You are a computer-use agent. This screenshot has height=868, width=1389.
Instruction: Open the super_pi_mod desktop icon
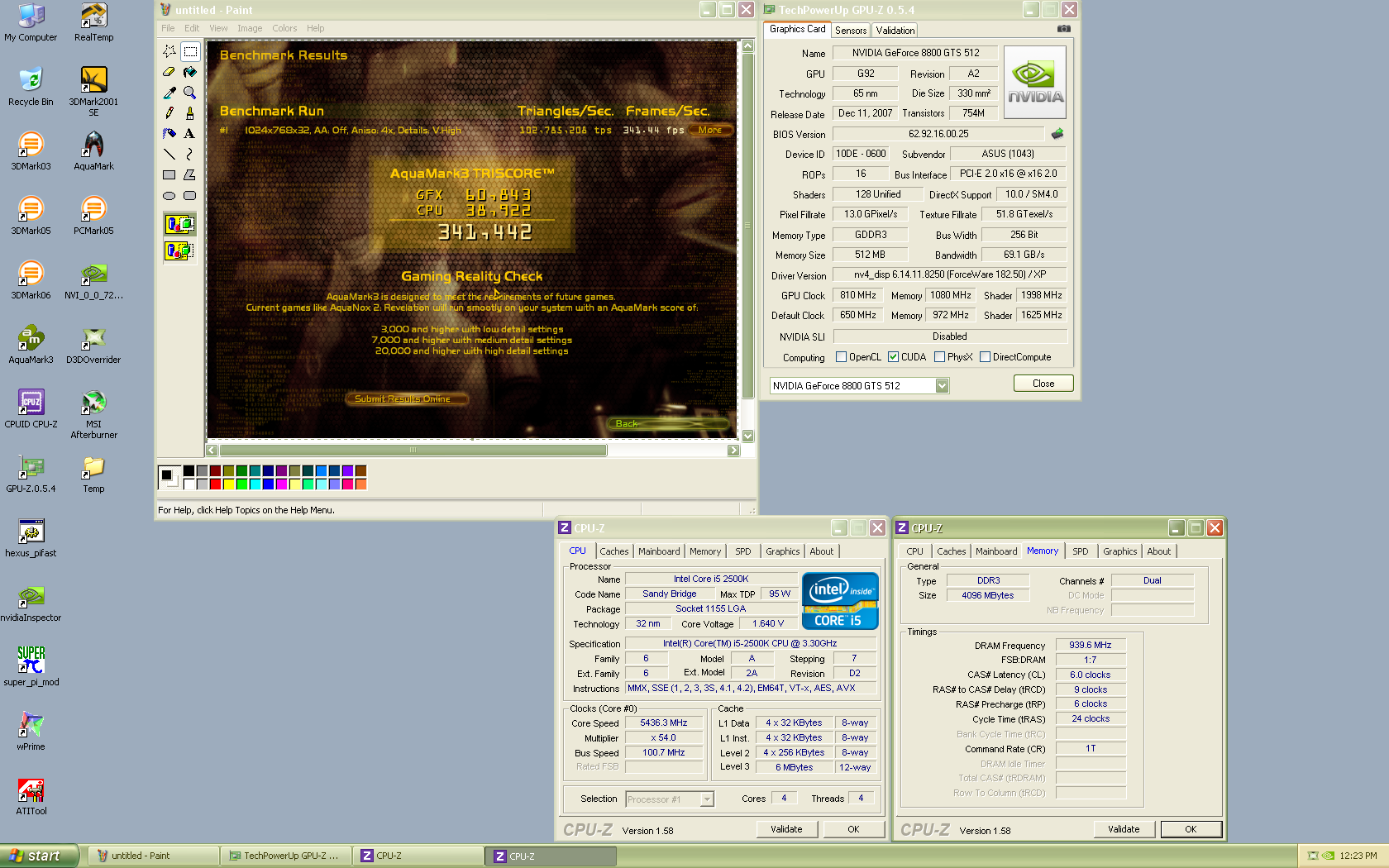pyautogui.click(x=31, y=665)
